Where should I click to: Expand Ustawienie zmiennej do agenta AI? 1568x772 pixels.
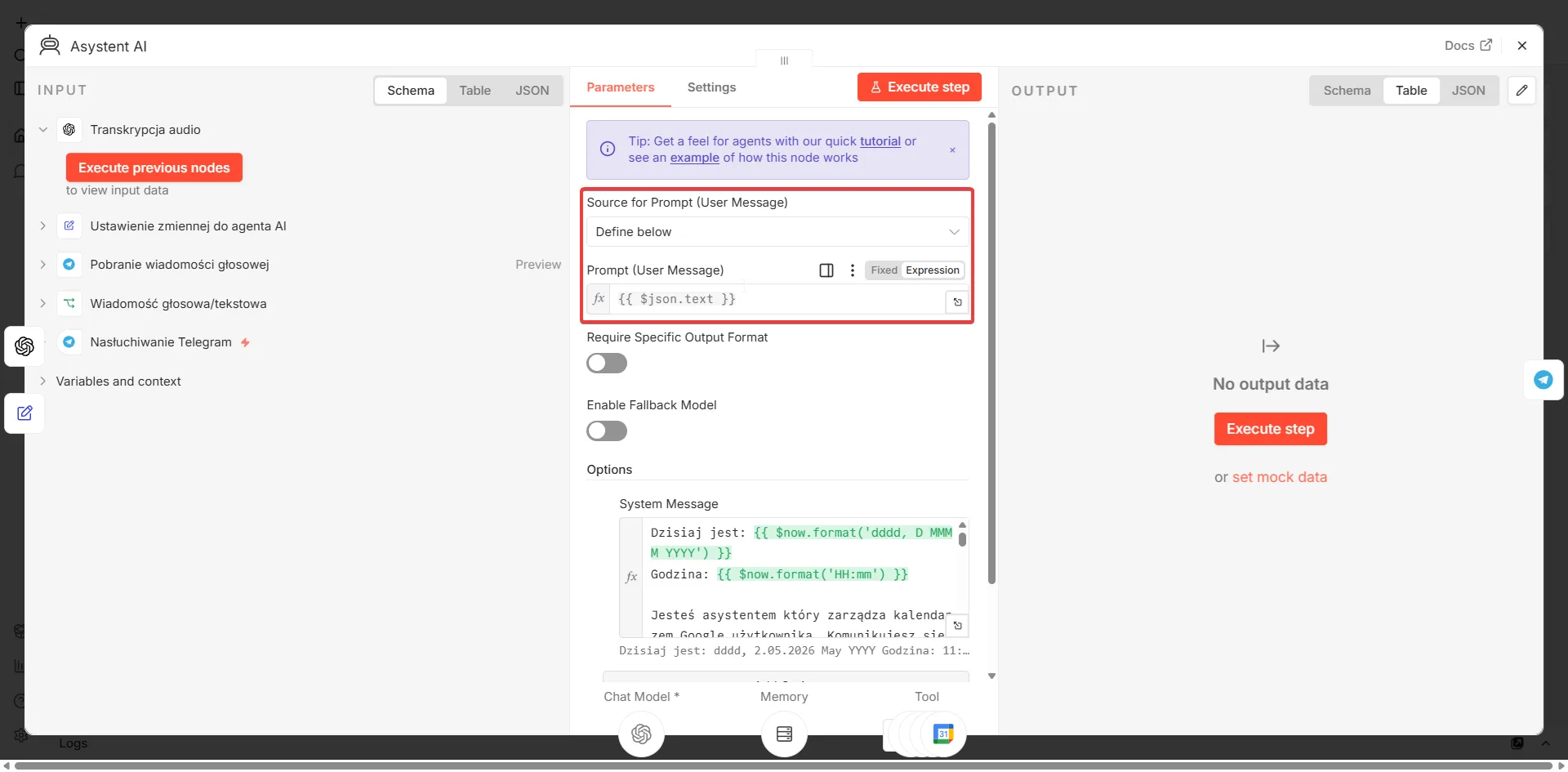[43, 226]
